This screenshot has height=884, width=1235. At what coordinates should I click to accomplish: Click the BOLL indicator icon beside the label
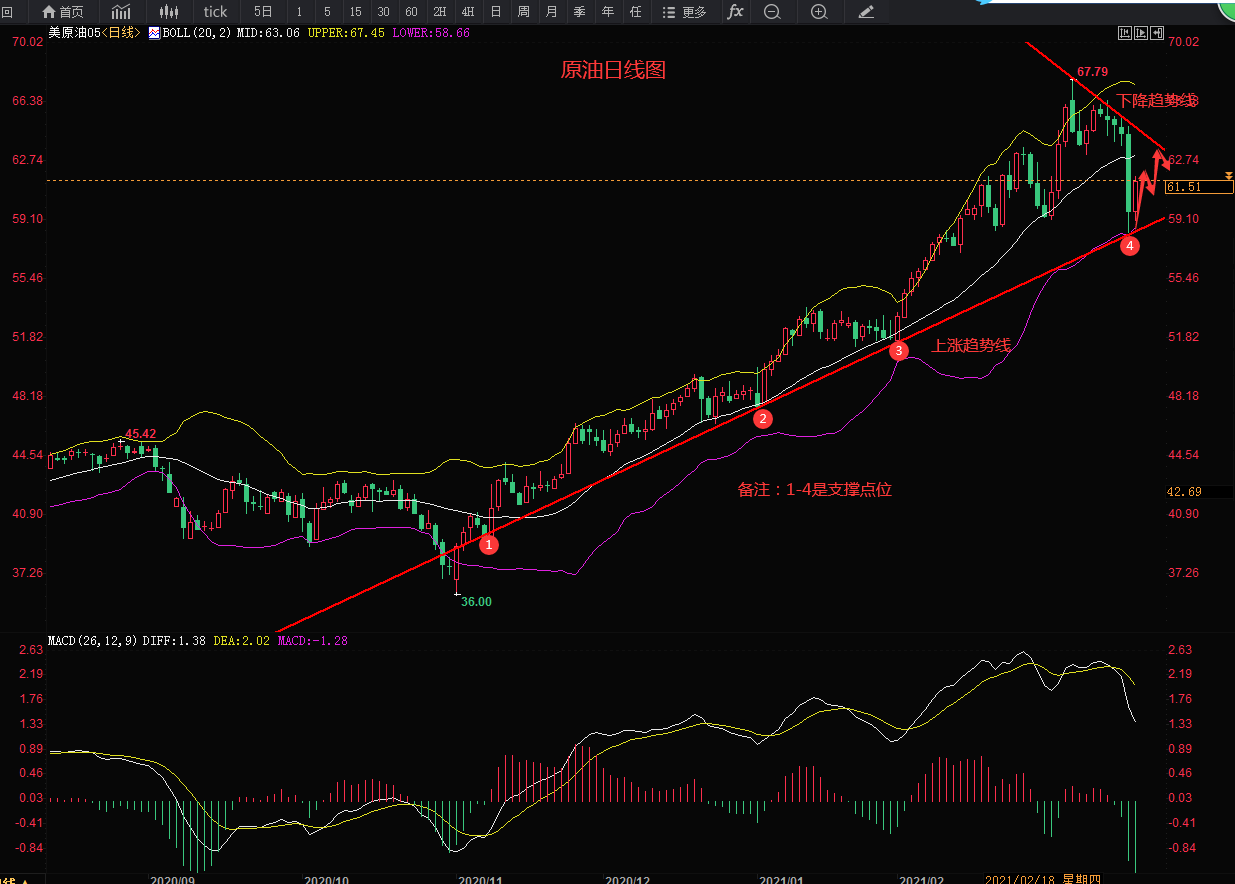click(154, 33)
